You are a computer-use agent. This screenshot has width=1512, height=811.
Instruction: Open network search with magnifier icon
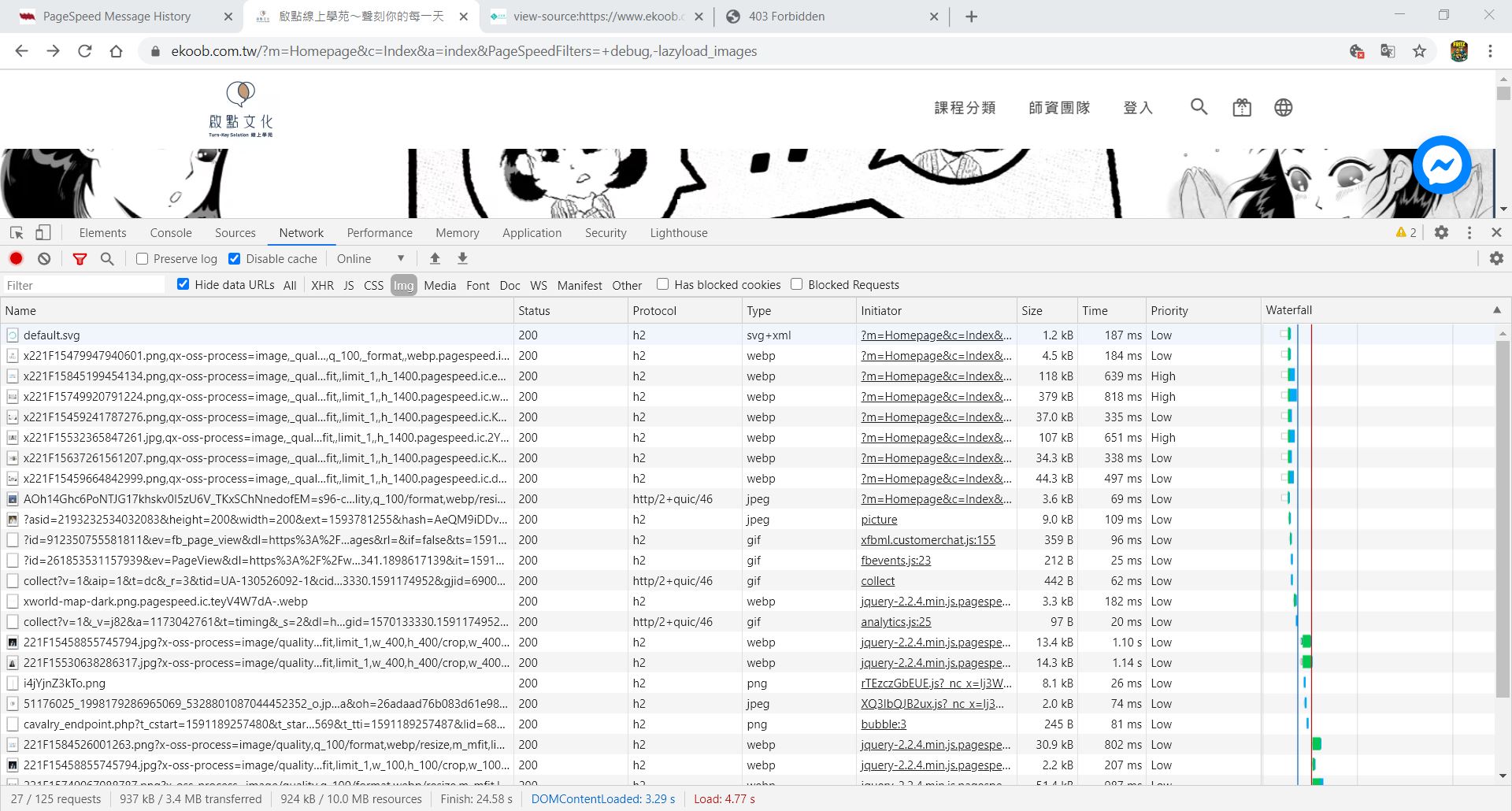(x=107, y=258)
